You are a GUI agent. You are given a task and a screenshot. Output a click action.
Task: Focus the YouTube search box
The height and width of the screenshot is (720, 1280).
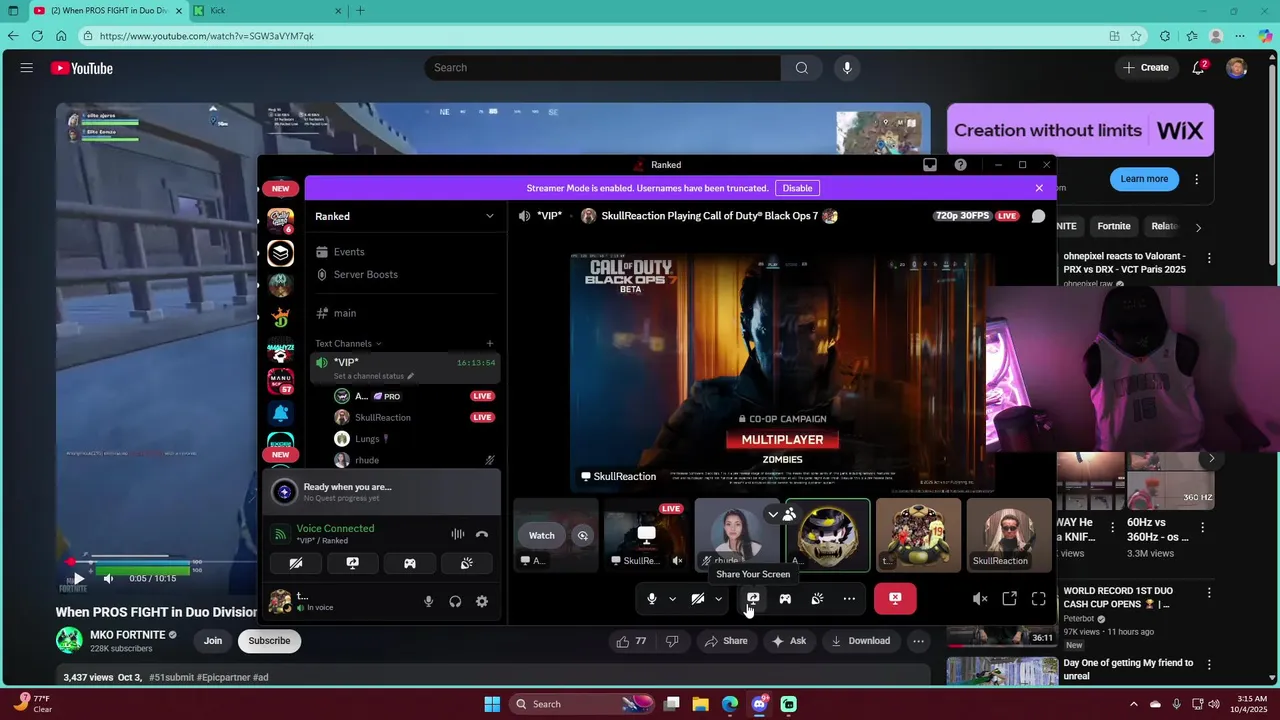pyautogui.click(x=603, y=68)
